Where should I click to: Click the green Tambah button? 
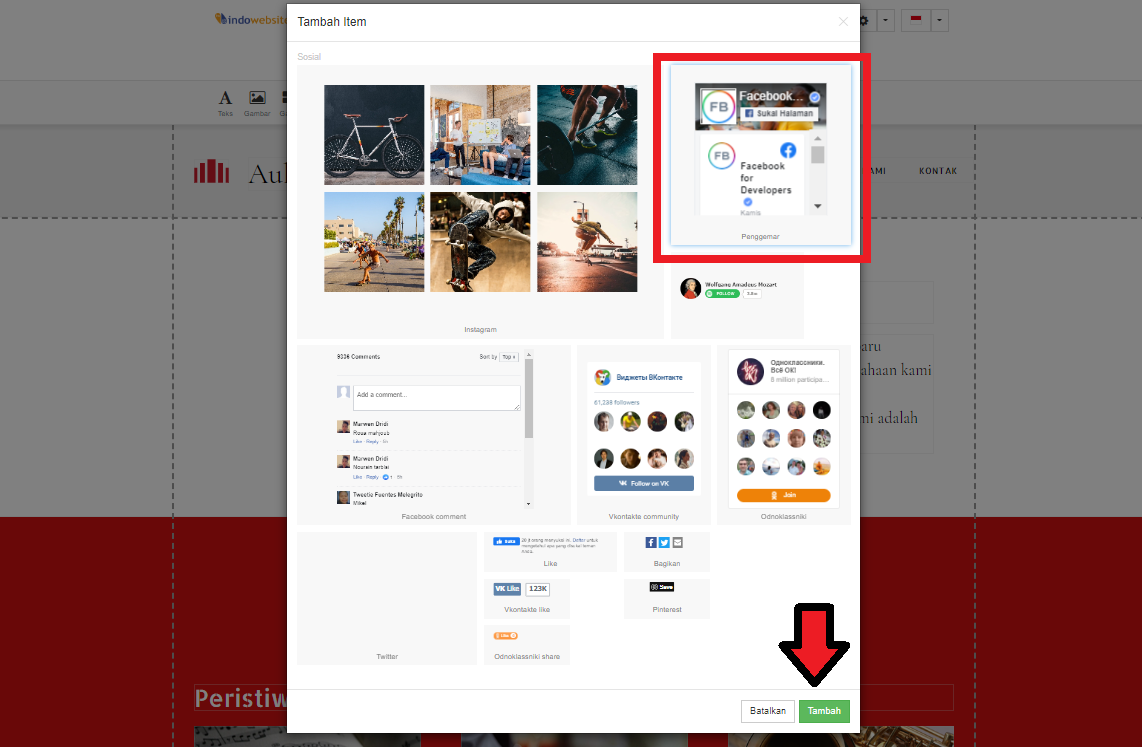tap(824, 711)
